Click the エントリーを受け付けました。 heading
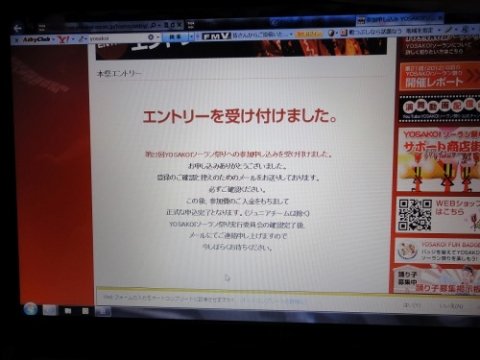 [x=239, y=116]
